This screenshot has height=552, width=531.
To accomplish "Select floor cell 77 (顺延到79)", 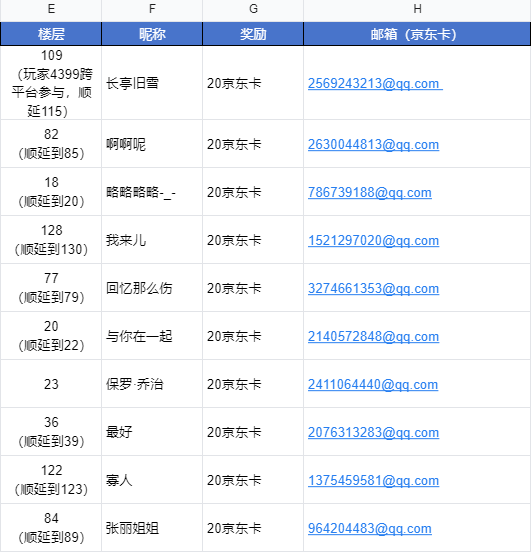I will (51, 288).
